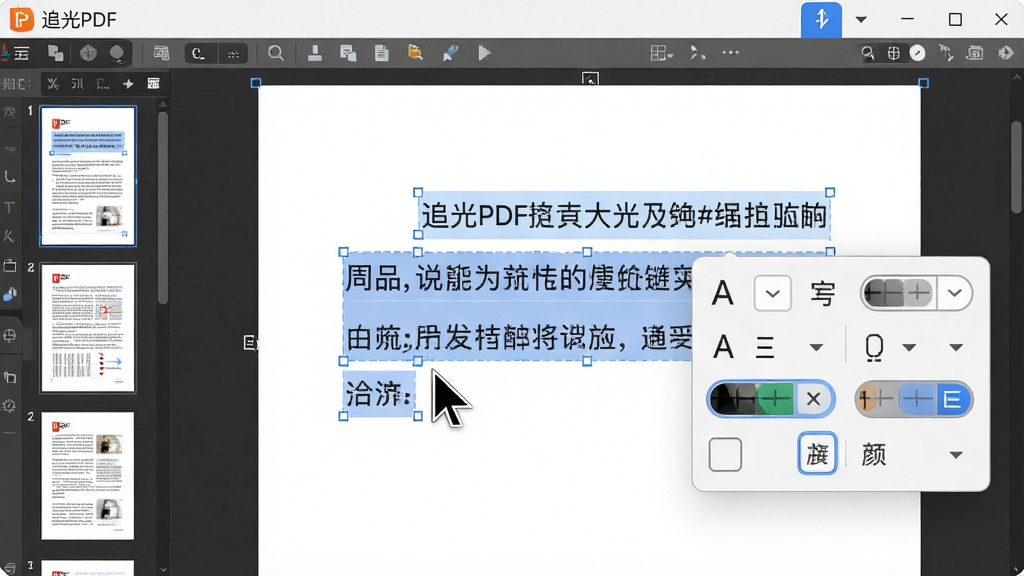Click the blue highlighted title bar button

coord(821,20)
